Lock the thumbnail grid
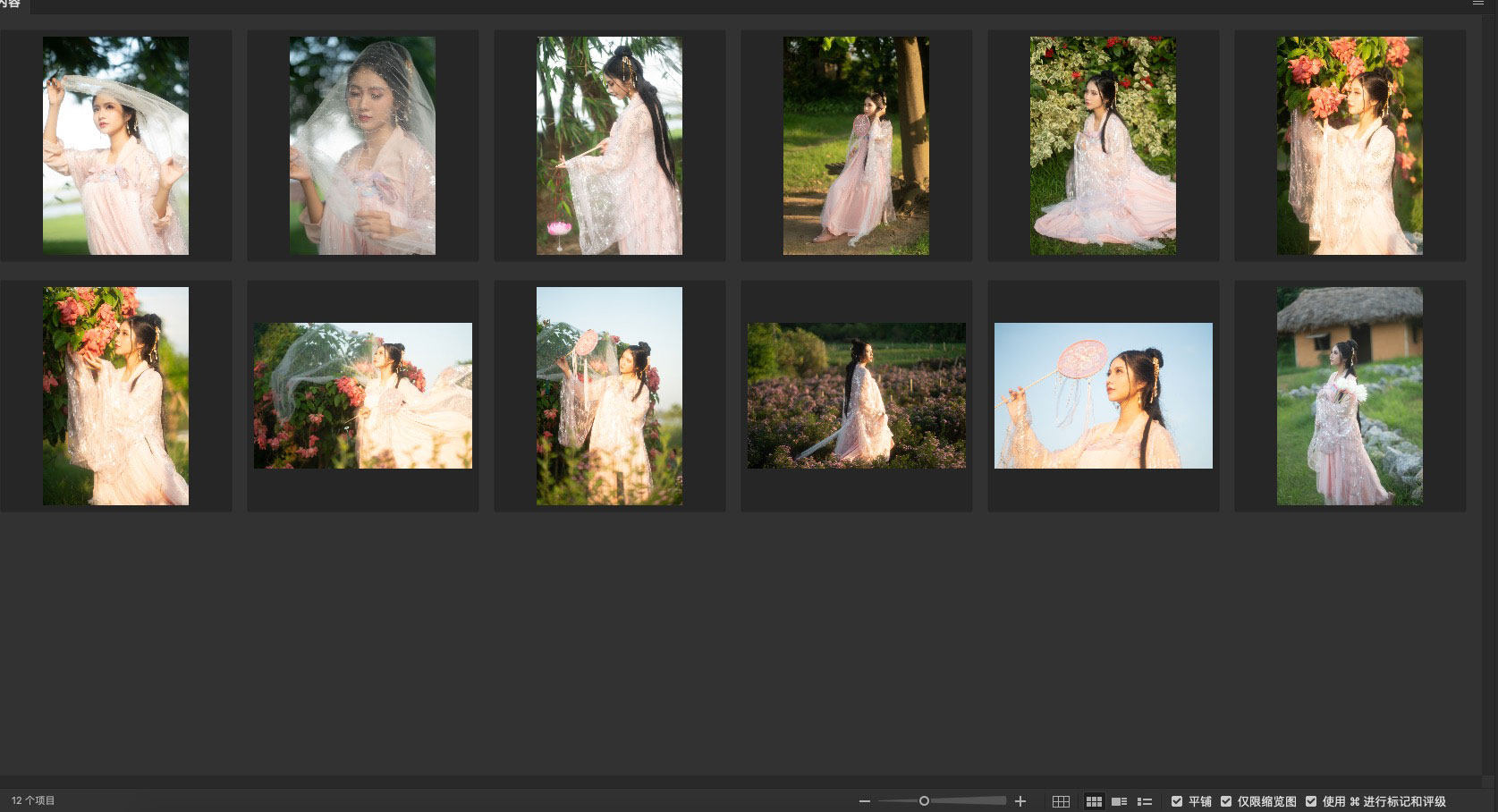Image resolution: width=1498 pixels, height=812 pixels. [1061, 801]
